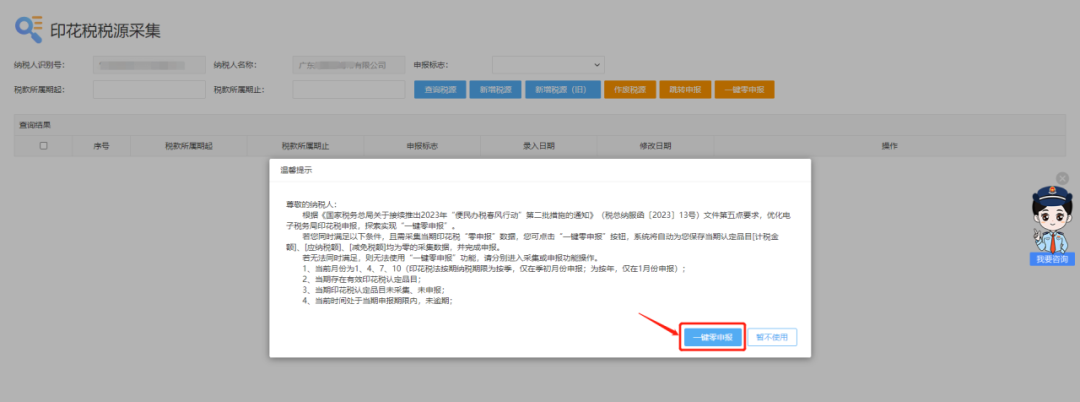Screen dimensions: 1080x402
Task: Click the 一键零申报 button in the dialog
Action: pos(713,337)
